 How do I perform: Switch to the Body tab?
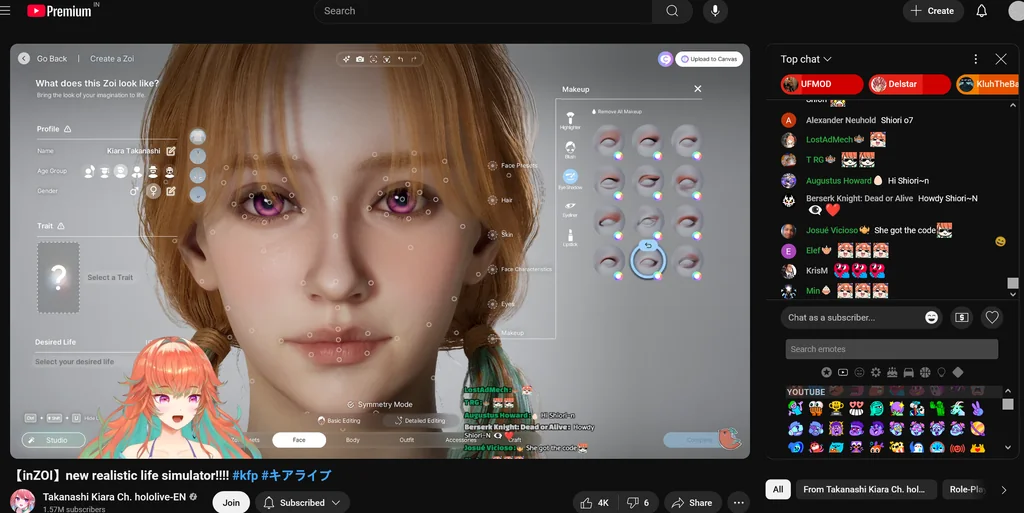tap(353, 440)
